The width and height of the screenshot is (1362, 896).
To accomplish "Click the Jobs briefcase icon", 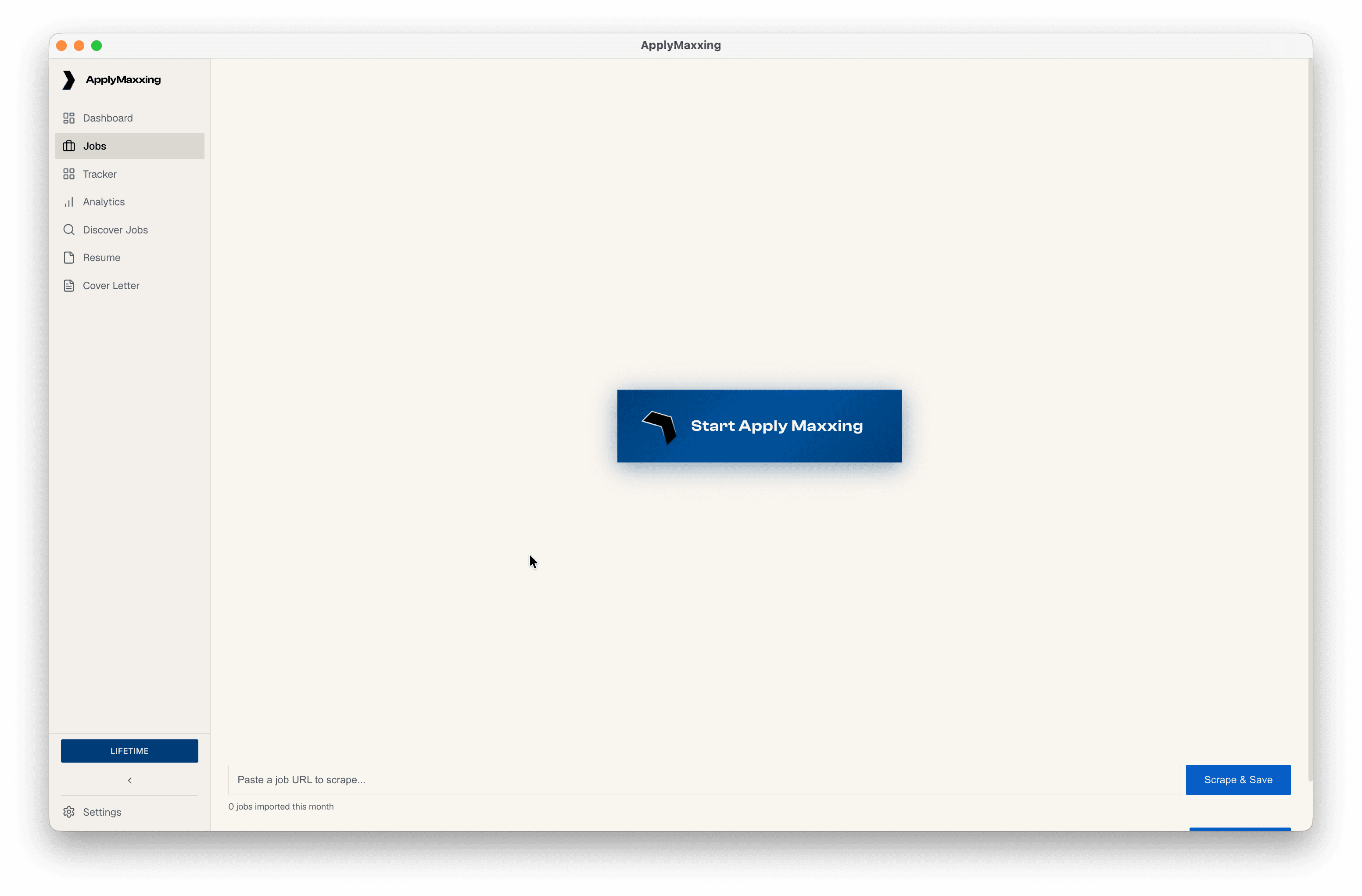I will [x=69, y=146].
